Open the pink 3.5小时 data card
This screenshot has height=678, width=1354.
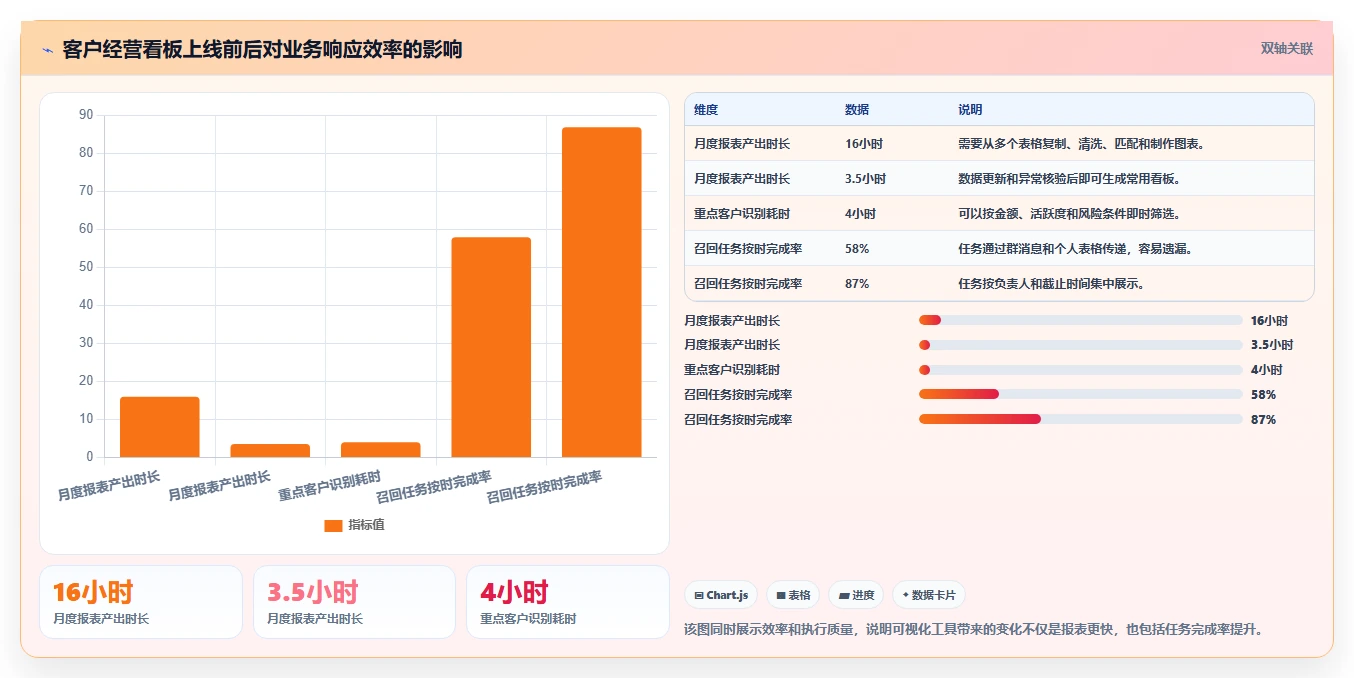[x=354, y=602]
